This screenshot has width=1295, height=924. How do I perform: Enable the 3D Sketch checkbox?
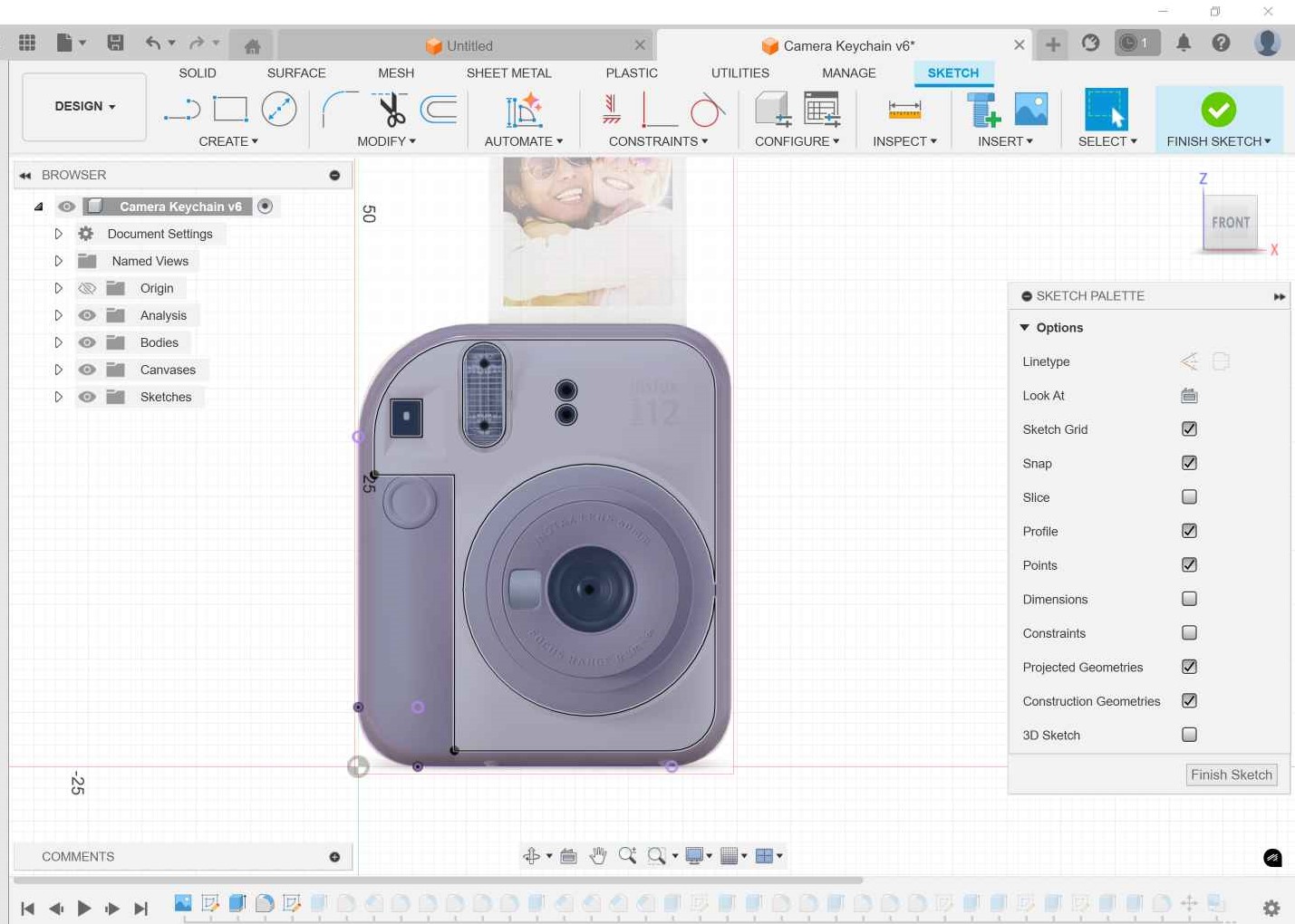[x=1189, y=735]
